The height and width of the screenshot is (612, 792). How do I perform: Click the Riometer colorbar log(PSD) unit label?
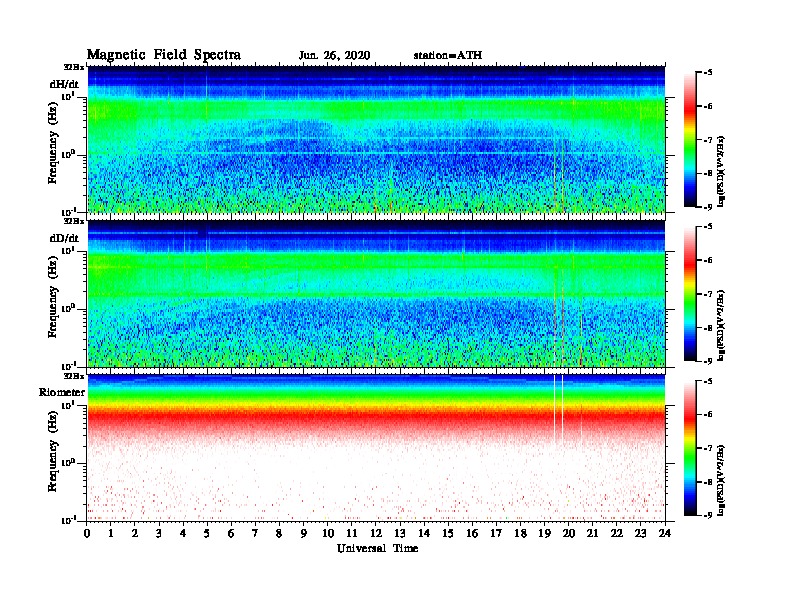click(x=721, y=480)
